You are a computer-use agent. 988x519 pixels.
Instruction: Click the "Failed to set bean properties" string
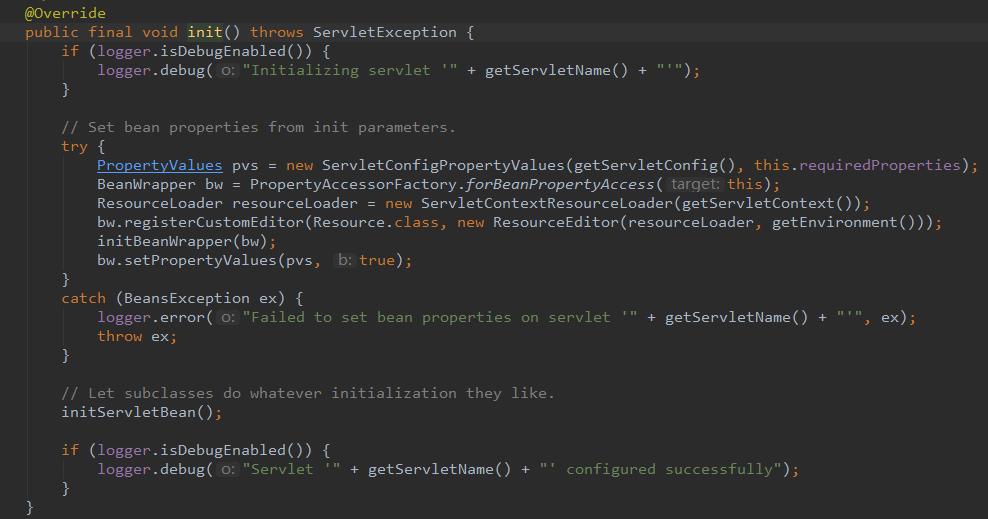[x=425, y=317]
